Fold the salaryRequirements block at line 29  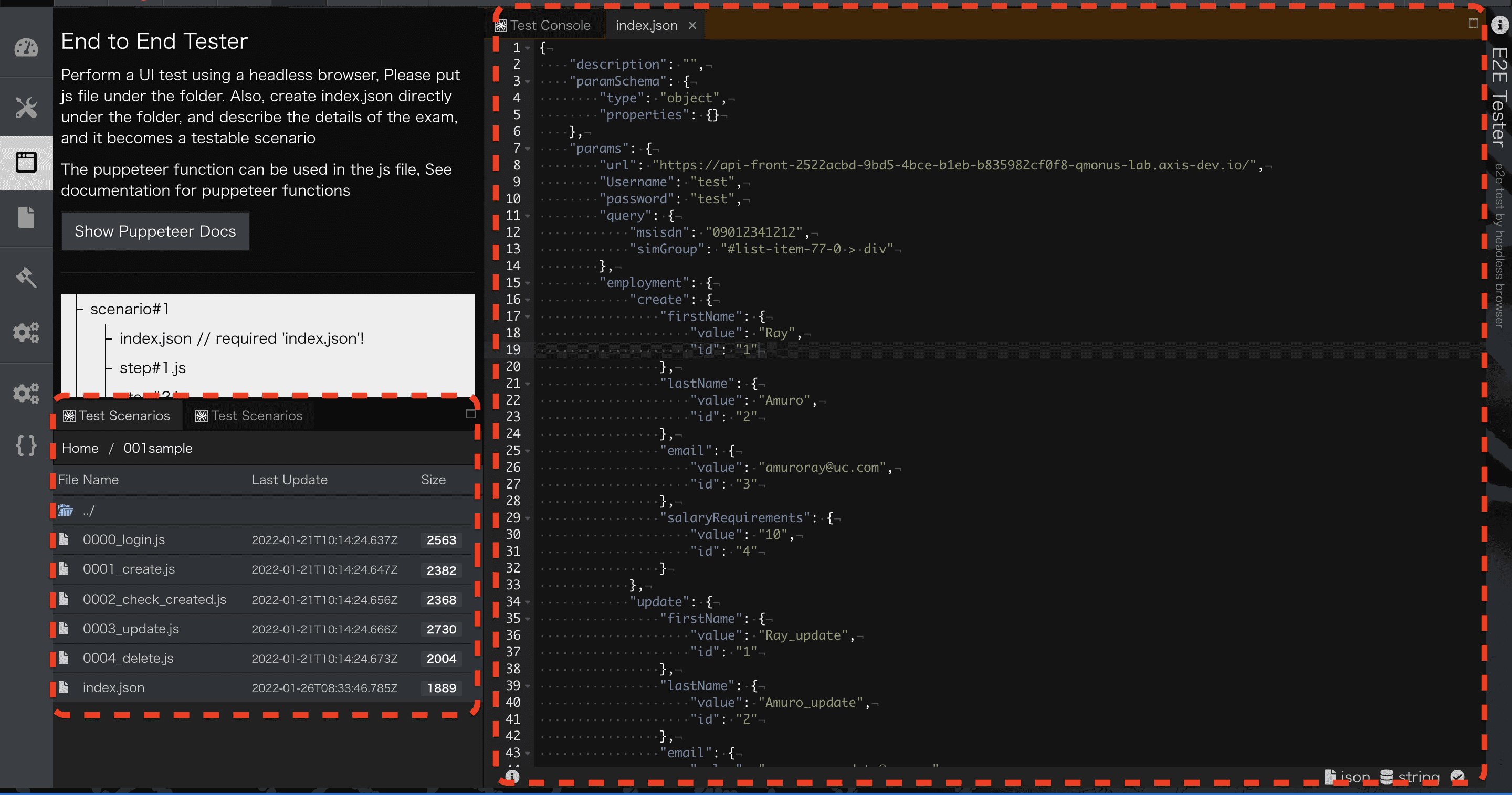coord(528,517)
